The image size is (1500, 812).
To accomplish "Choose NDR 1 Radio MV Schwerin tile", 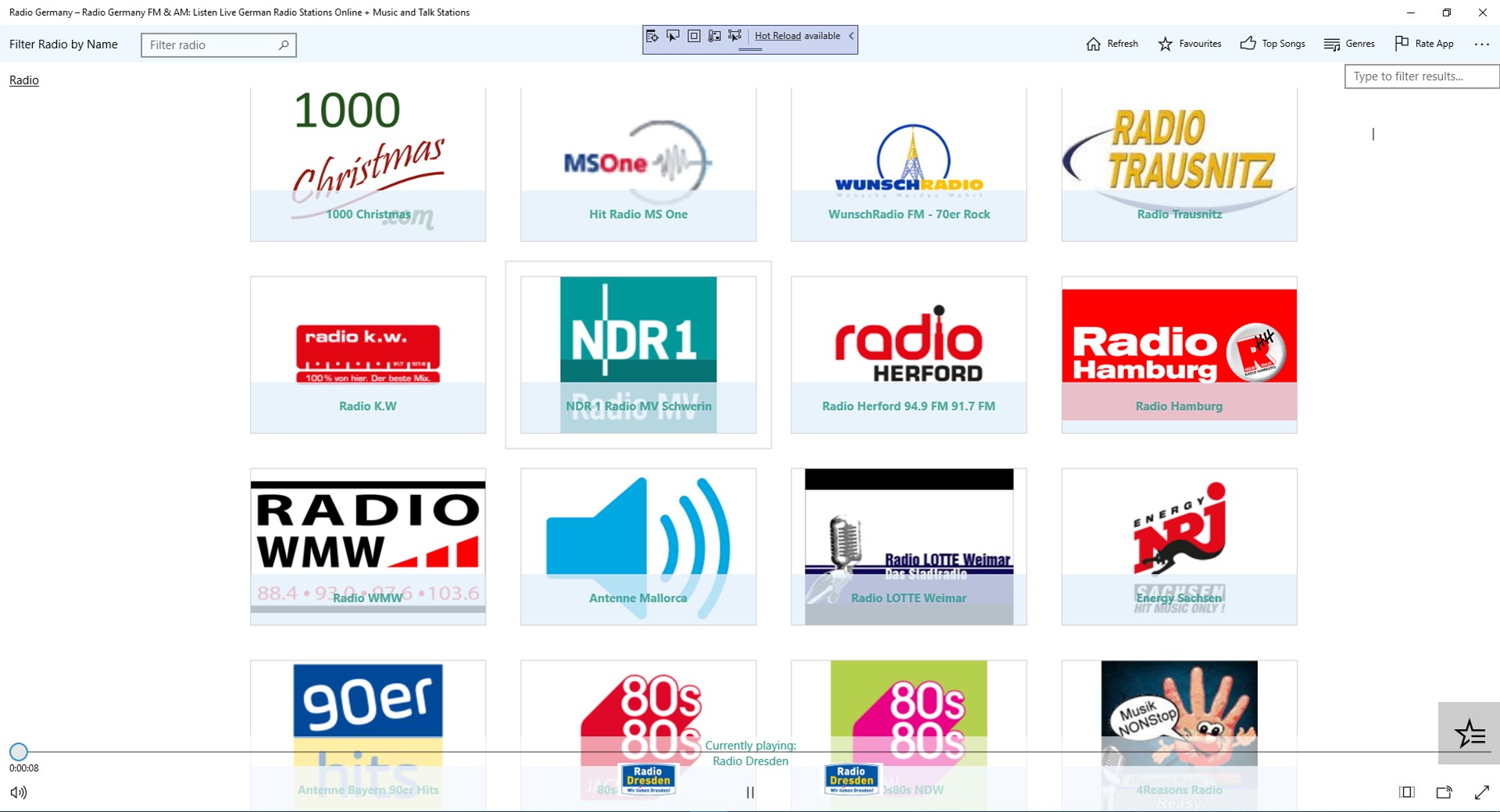I will click(638, 354).
